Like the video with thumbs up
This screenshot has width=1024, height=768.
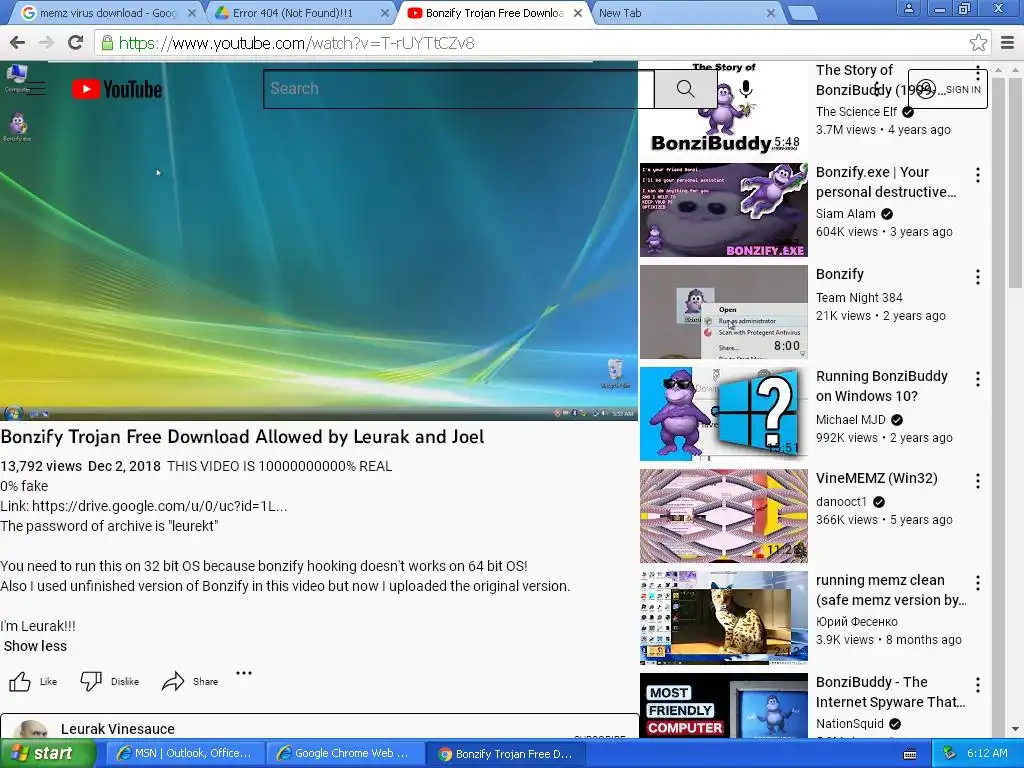[x=33, y=681]
